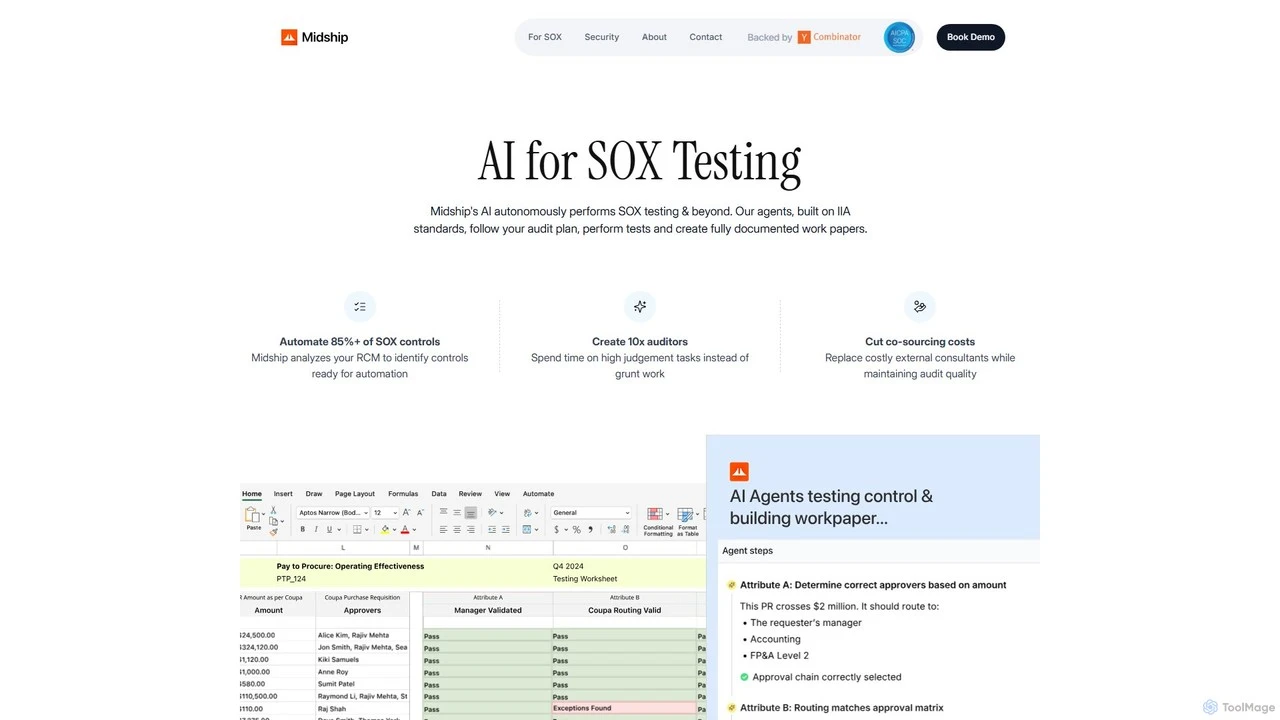This screenshot has height=720, width=1280.
Task: Click the Underline icon
Action: (329, 530)
